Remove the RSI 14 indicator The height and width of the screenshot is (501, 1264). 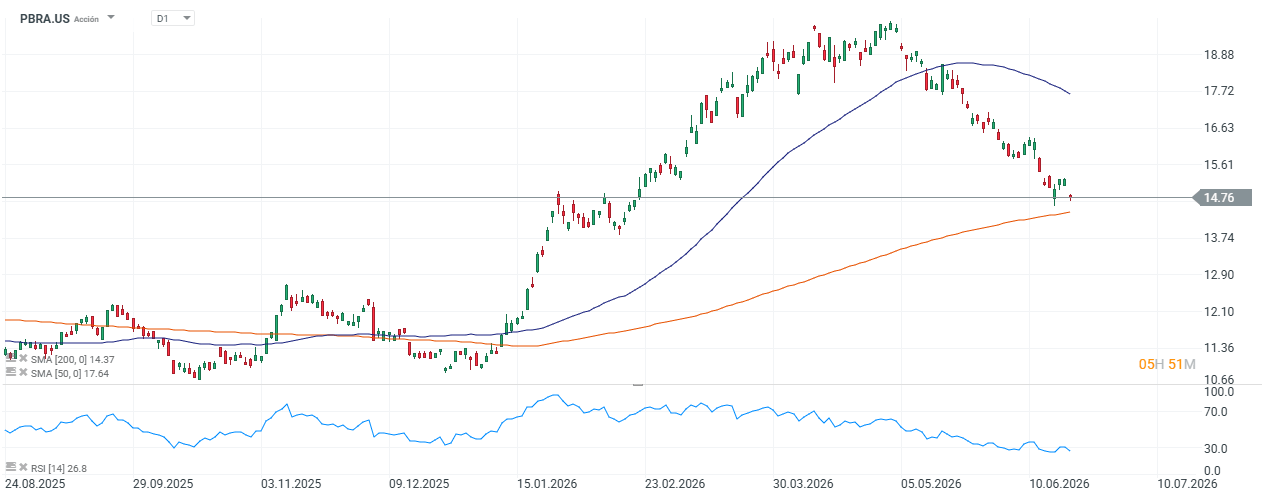(x=23, y=467)
